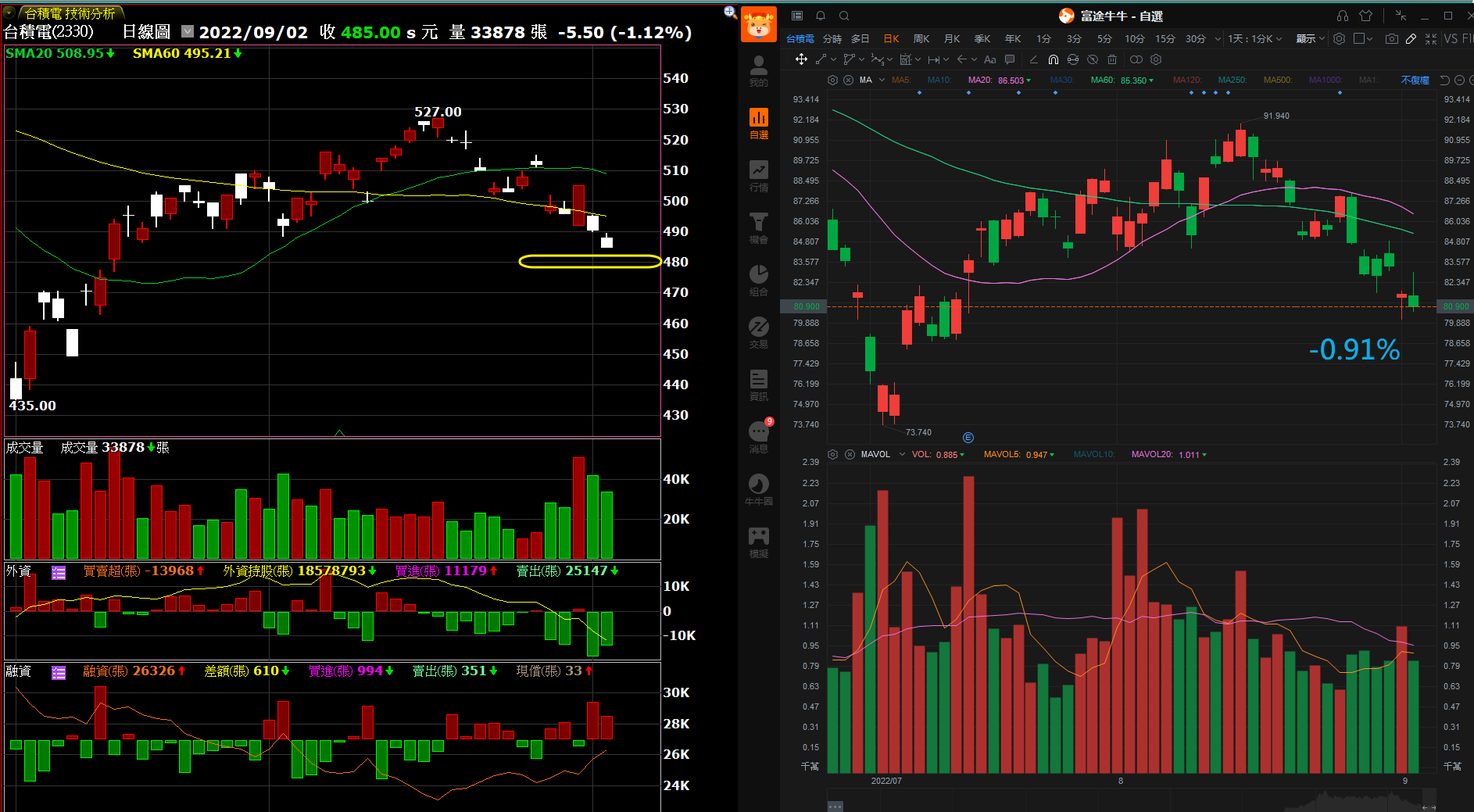Expand the line drawing tool dropdown arrow

833,59
